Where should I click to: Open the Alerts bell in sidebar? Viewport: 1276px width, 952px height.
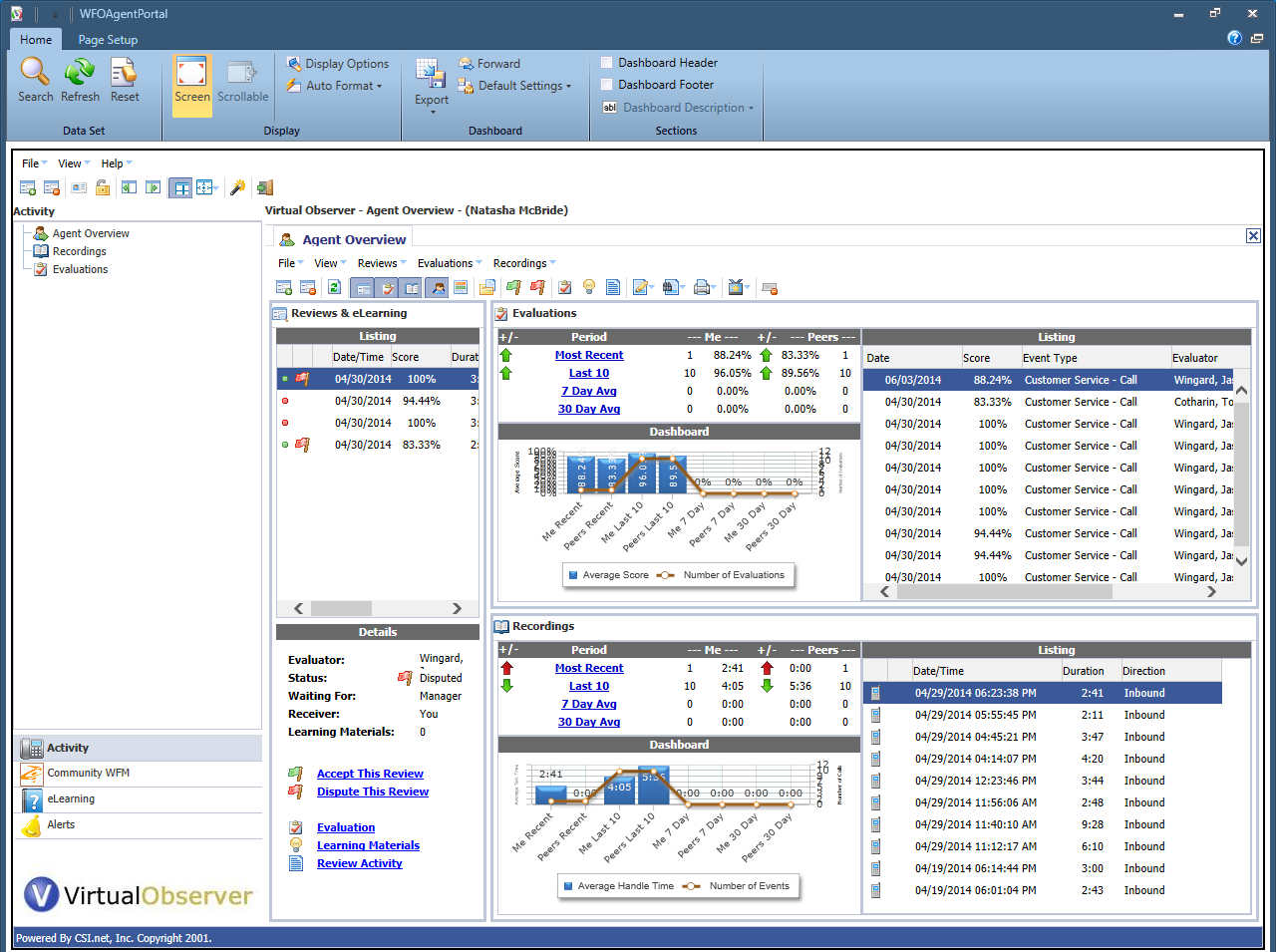[32, 825]
